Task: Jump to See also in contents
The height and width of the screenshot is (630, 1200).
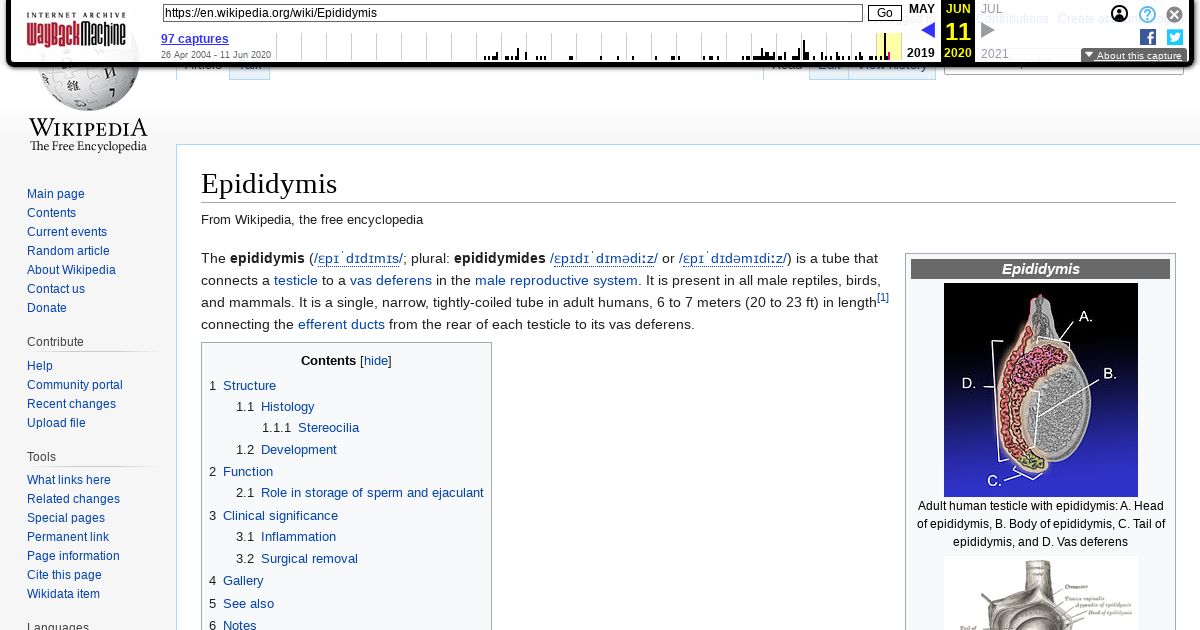Action: point(248,604)
